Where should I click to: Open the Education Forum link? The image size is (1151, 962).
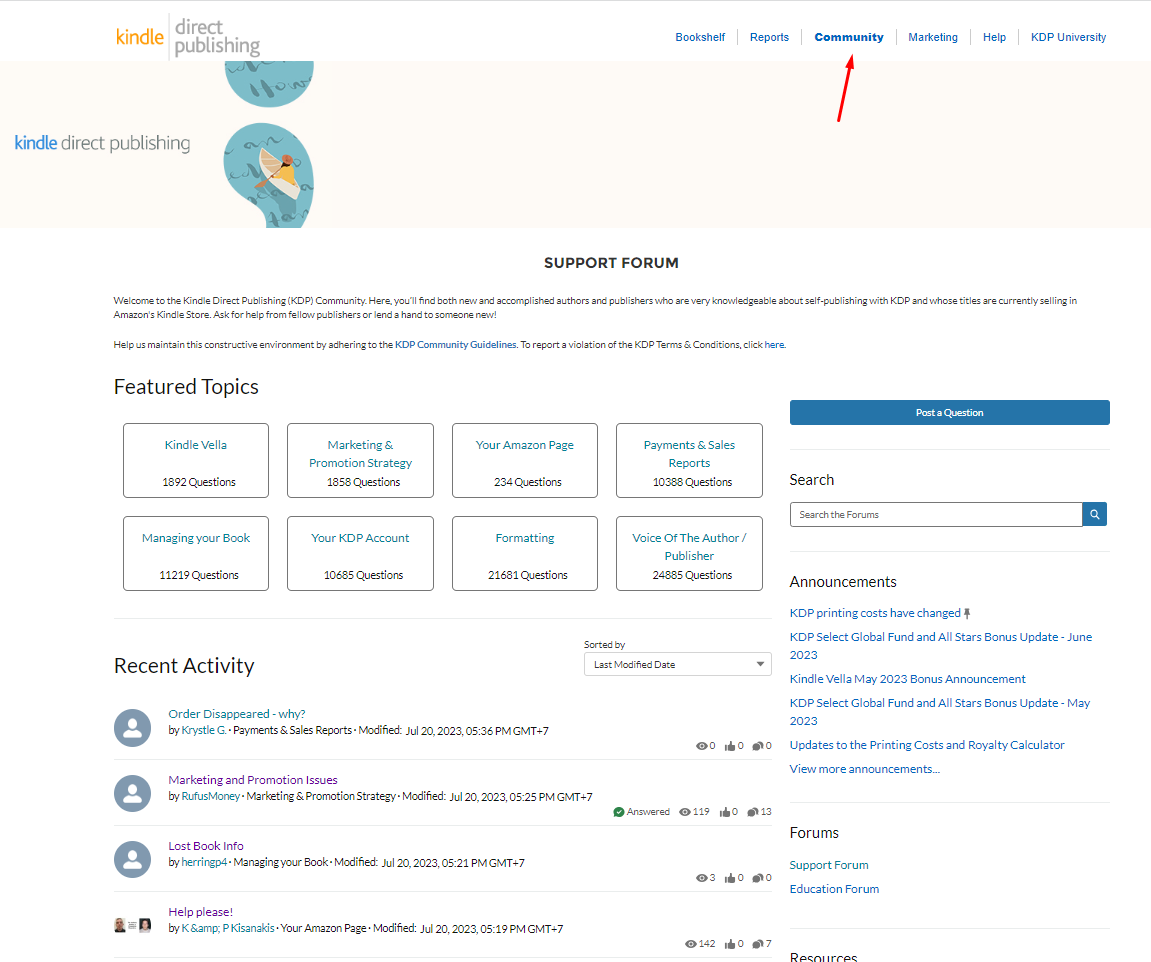[x=834, y=889]
